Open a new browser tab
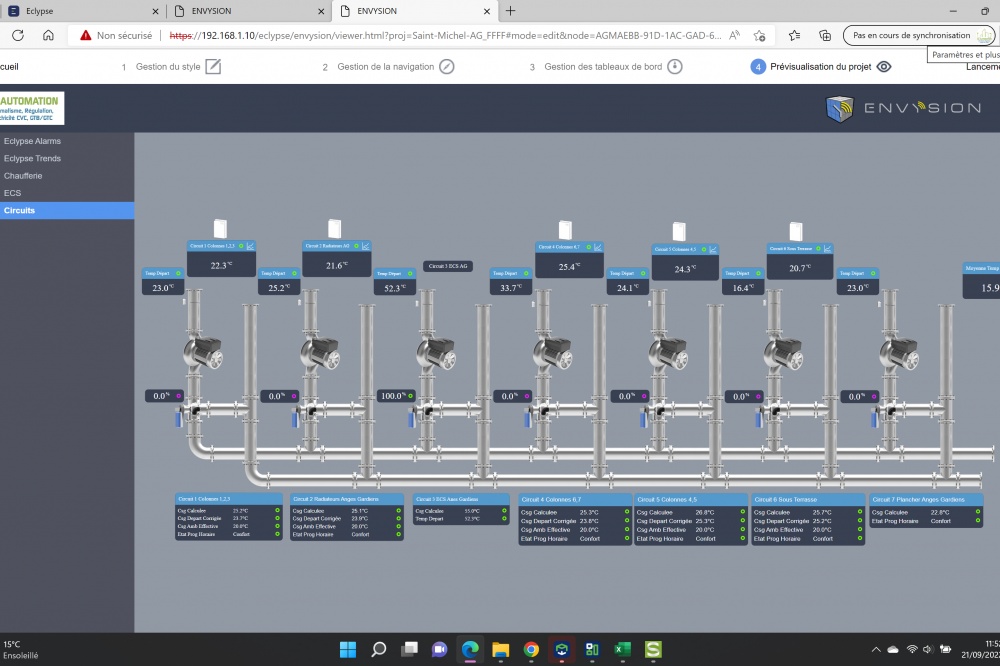Image resolution: width=1000 pixels, height=666 pixels. [x=510, y=11]
